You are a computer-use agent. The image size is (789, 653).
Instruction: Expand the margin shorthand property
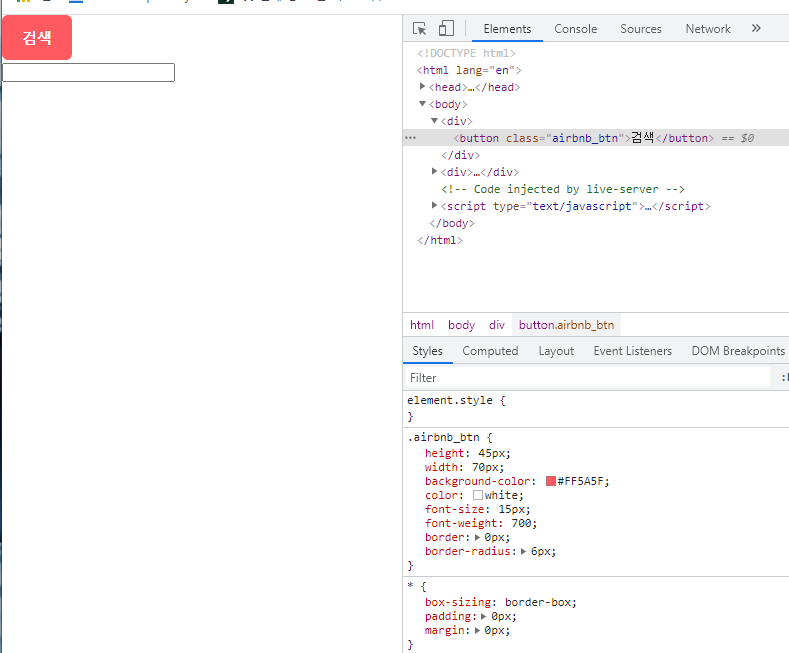[x=478, y=630]
